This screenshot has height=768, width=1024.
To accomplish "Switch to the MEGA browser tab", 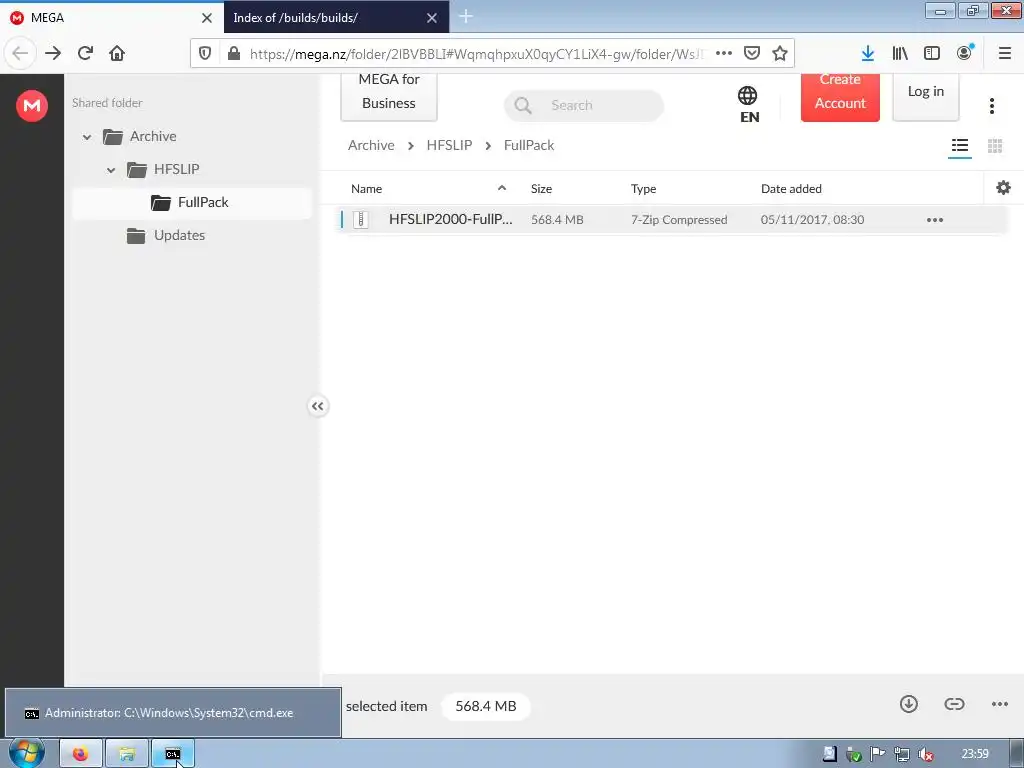I will click(111, 18).
